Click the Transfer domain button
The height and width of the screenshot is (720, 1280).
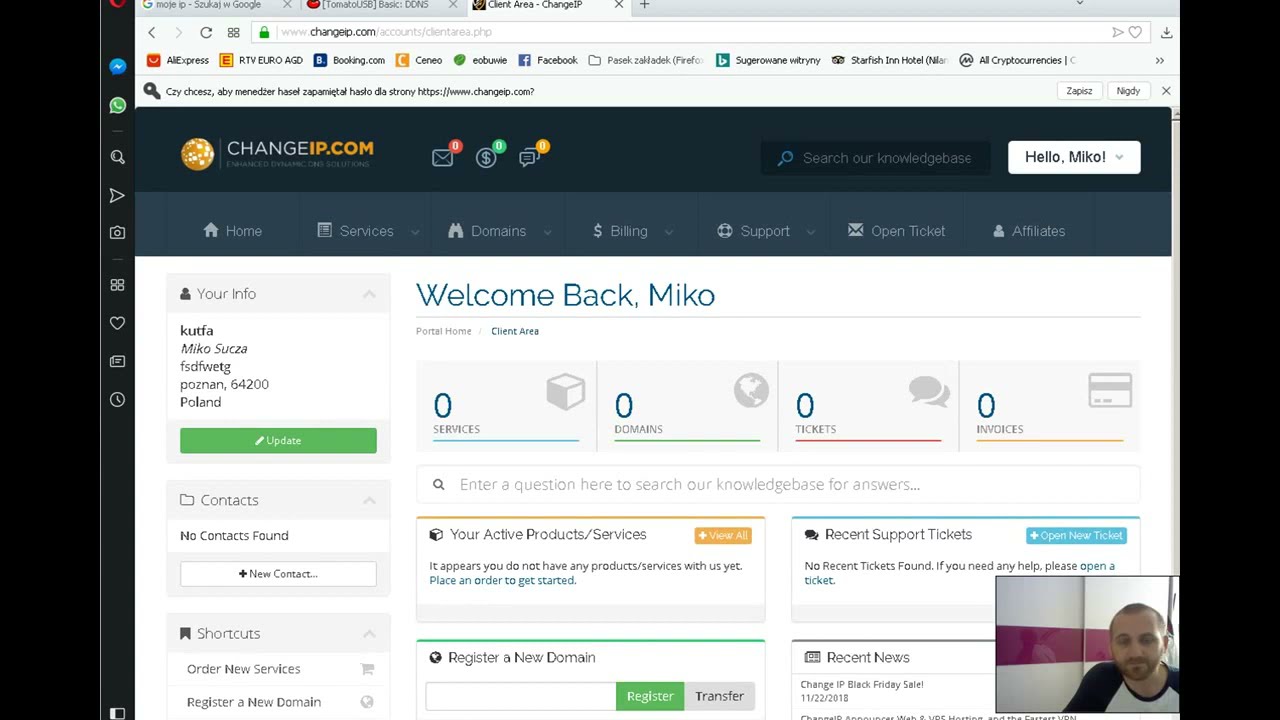pyautogui.click(x=720, y=696)
